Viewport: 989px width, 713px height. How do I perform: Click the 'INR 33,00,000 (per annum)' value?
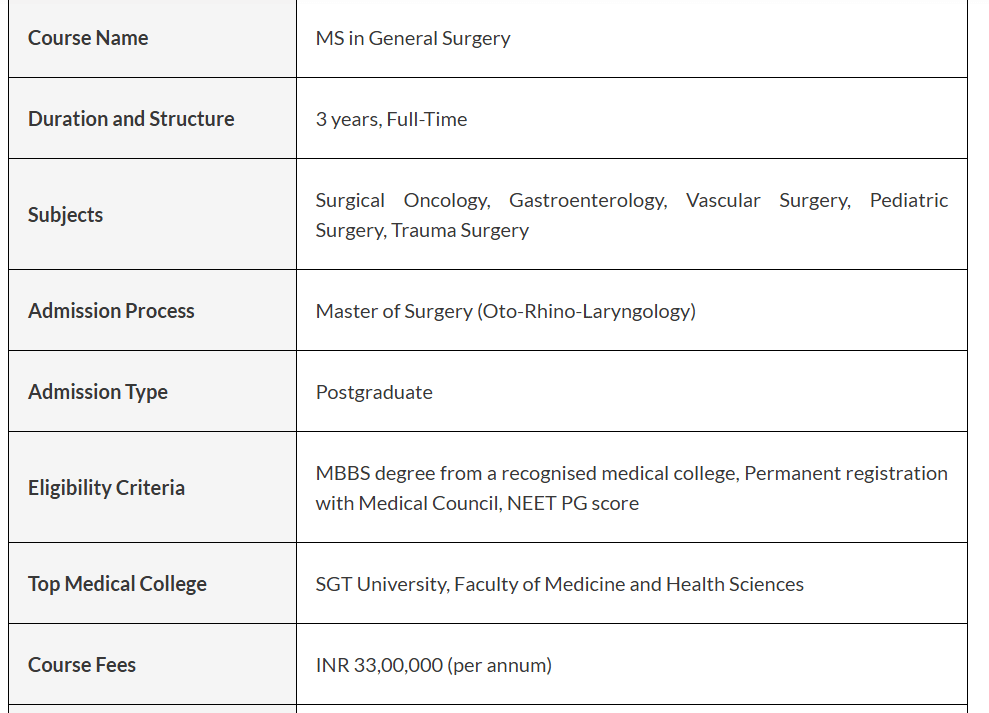[433, 665]
